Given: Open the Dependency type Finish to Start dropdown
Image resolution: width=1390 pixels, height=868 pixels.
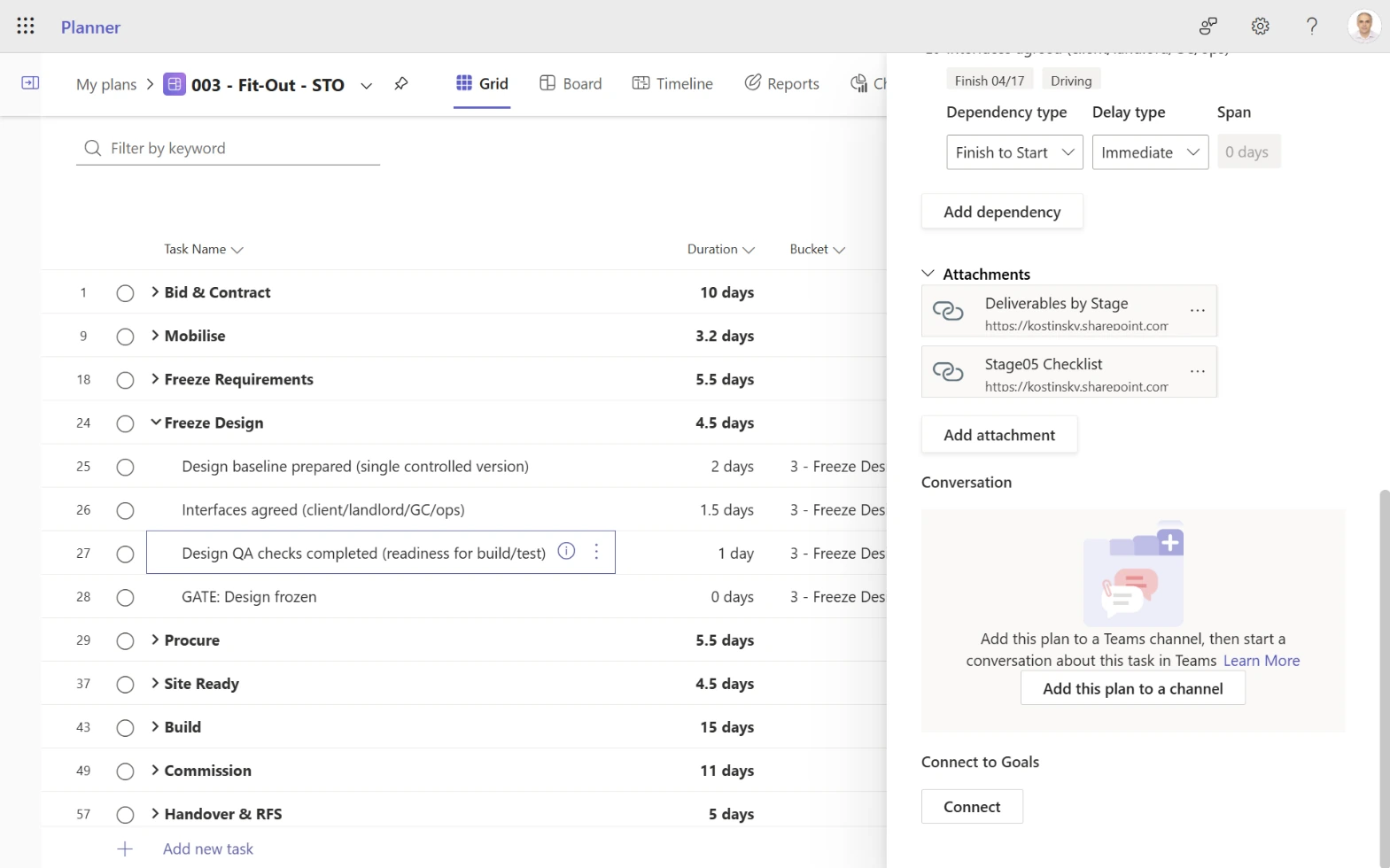Looking at the screenshot, I should click(1014, 152).
